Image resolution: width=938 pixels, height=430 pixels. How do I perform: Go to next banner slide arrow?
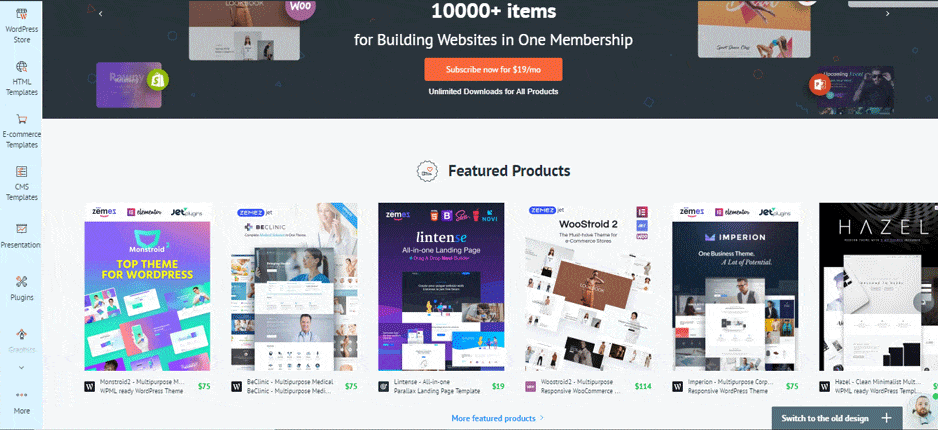point(888,14)
